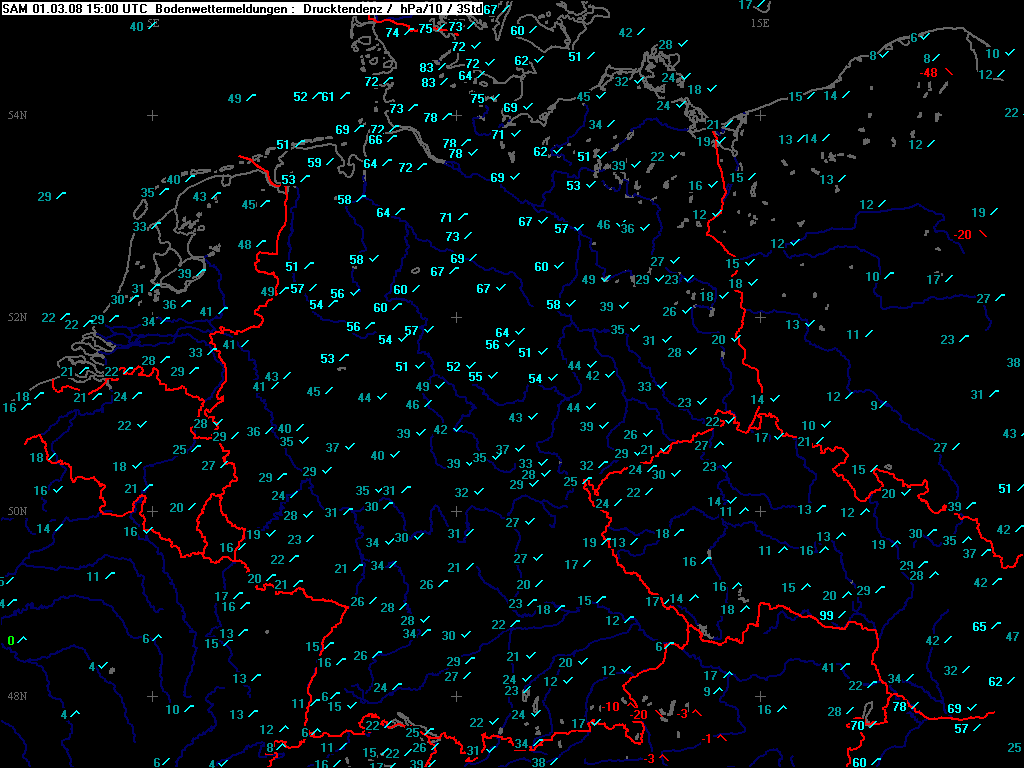Click the tendency symbol next to red -20
1024x768 pixels.
982,234
